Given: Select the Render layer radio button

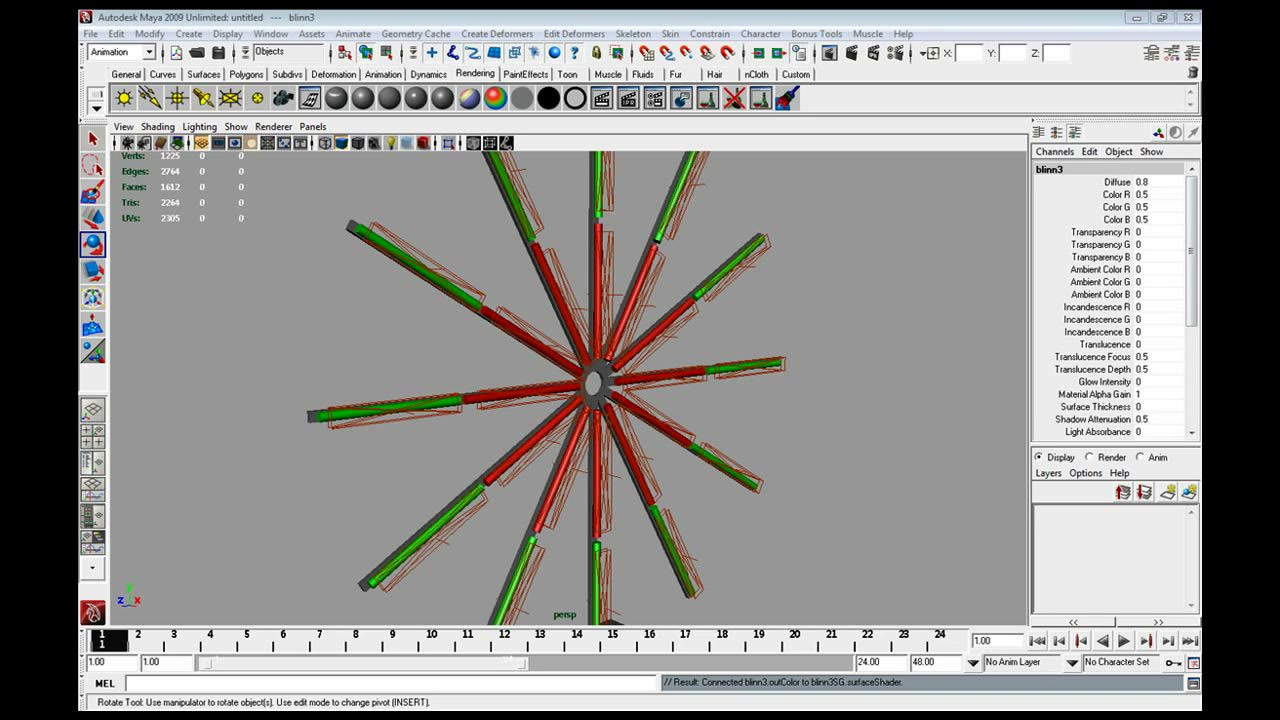Looking at the screenshot, I should click(1088, 457).
